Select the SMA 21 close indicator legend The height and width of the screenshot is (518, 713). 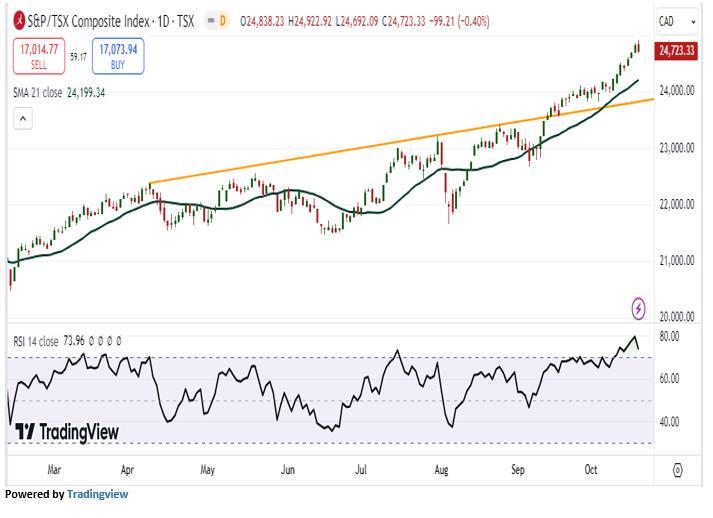coord(60,92)
